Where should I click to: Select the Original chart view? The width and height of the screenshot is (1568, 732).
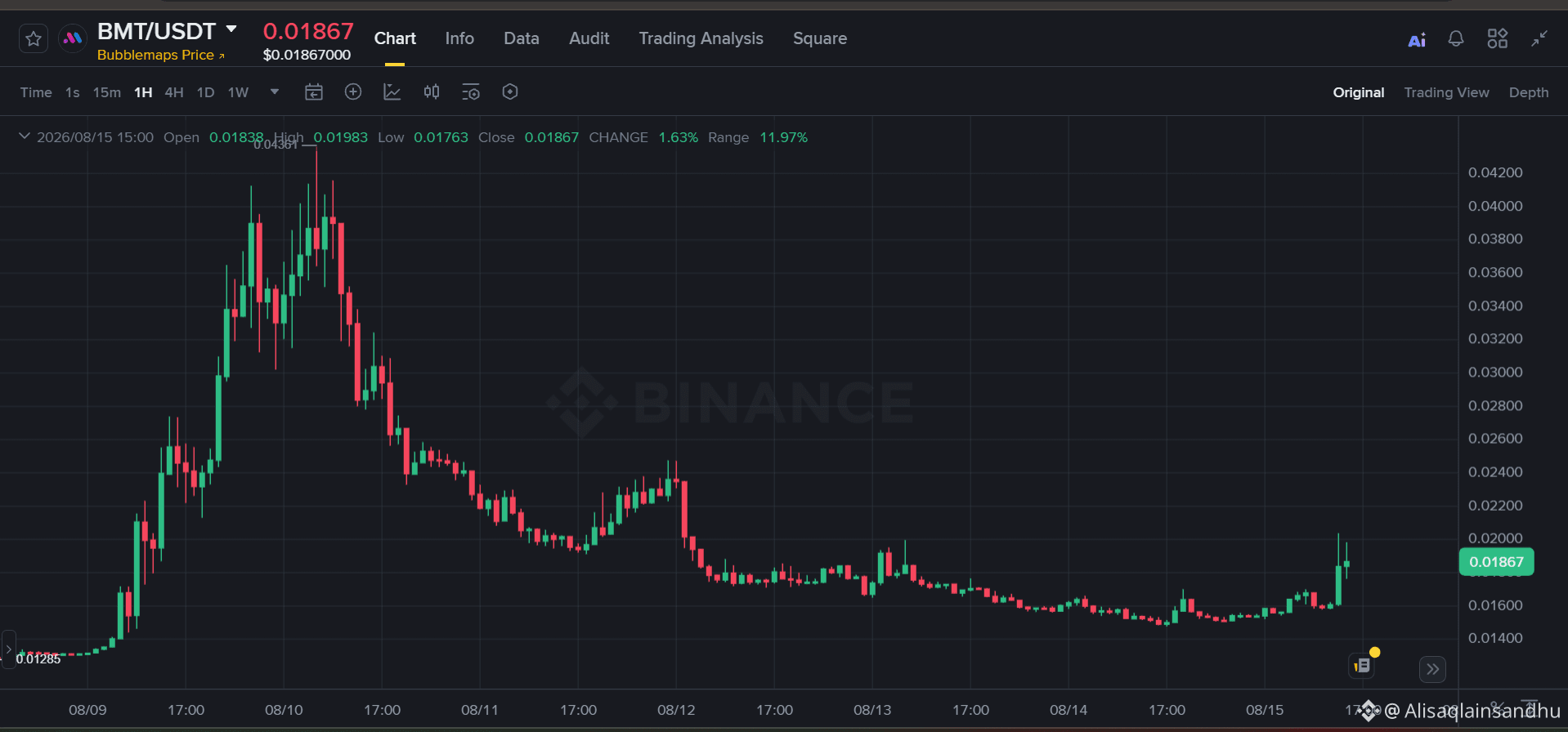click(x=1359, y=92)
